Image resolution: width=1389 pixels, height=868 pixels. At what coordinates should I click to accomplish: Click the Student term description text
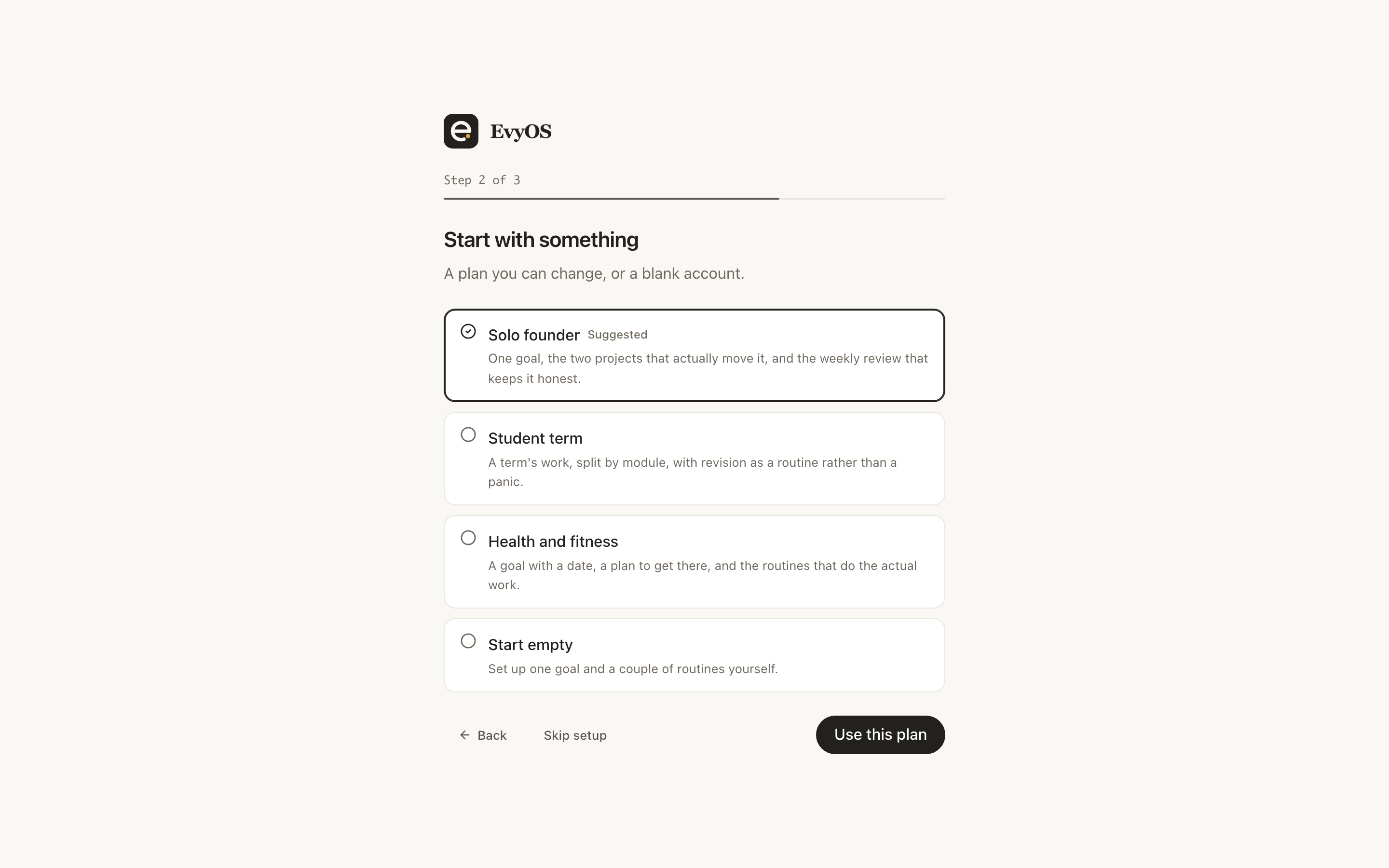[692, 472]
